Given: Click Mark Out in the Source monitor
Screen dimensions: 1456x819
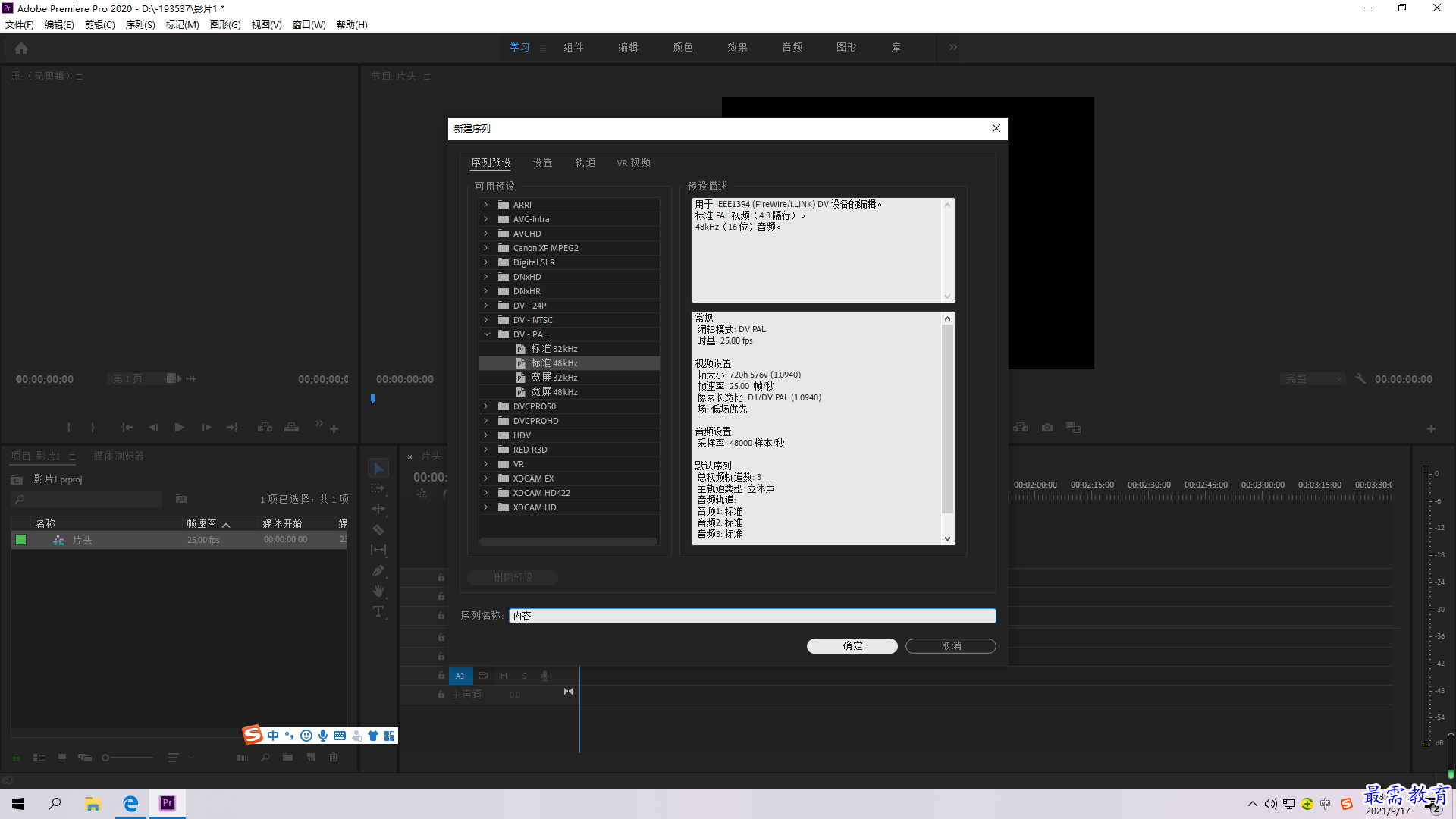Looking at the screenshot, I should pyautogui.click(x=93, y=428).
